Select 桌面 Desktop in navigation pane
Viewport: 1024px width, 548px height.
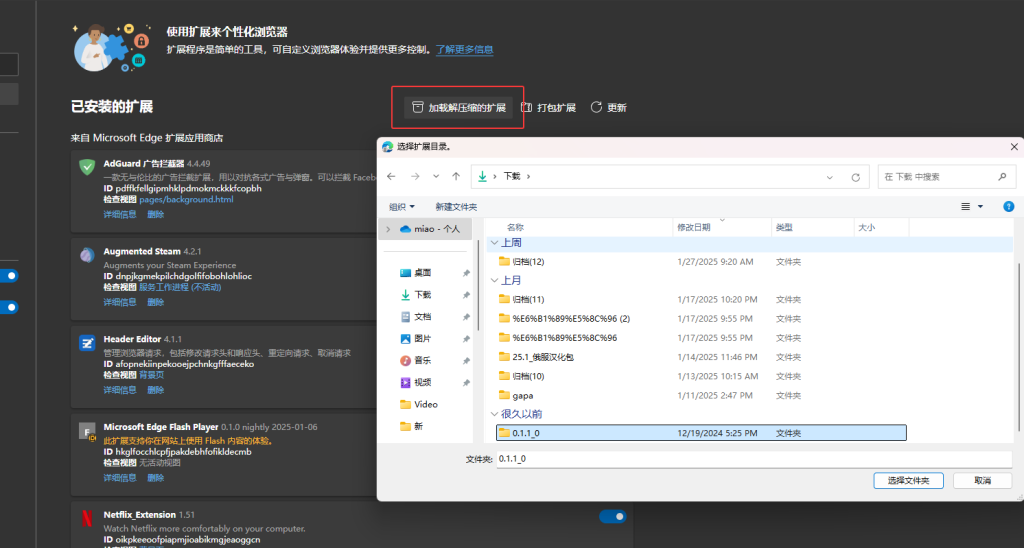click(423, 273)
